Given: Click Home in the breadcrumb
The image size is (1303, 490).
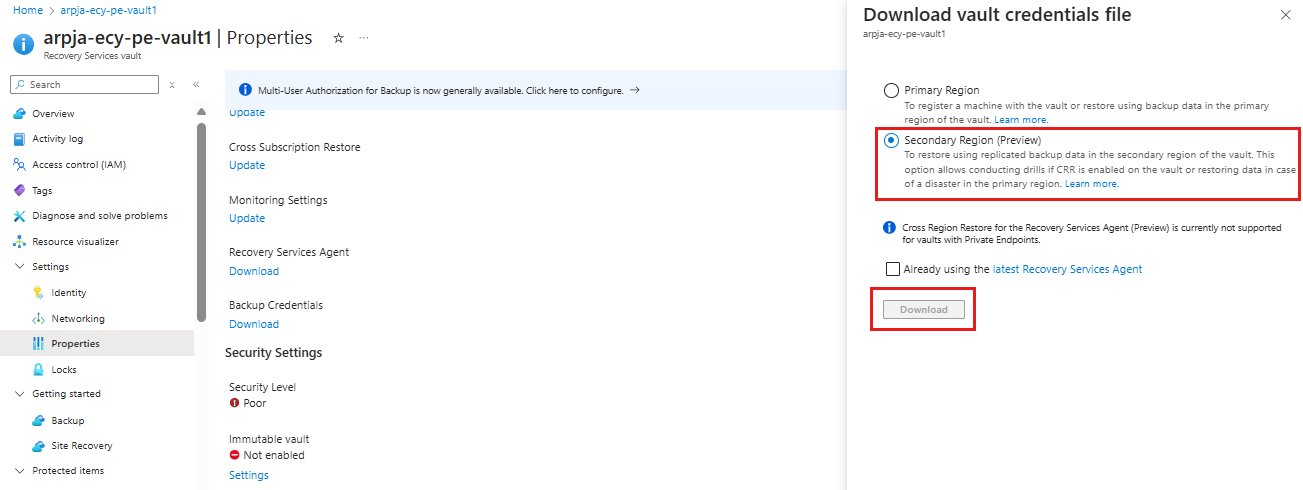Looking at the screenshot, I should [x=29, y=10].
